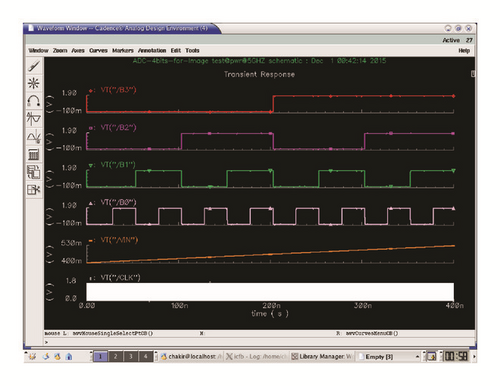
Task: Select the waveform cursor tool icon
Action: coord(34,136)
